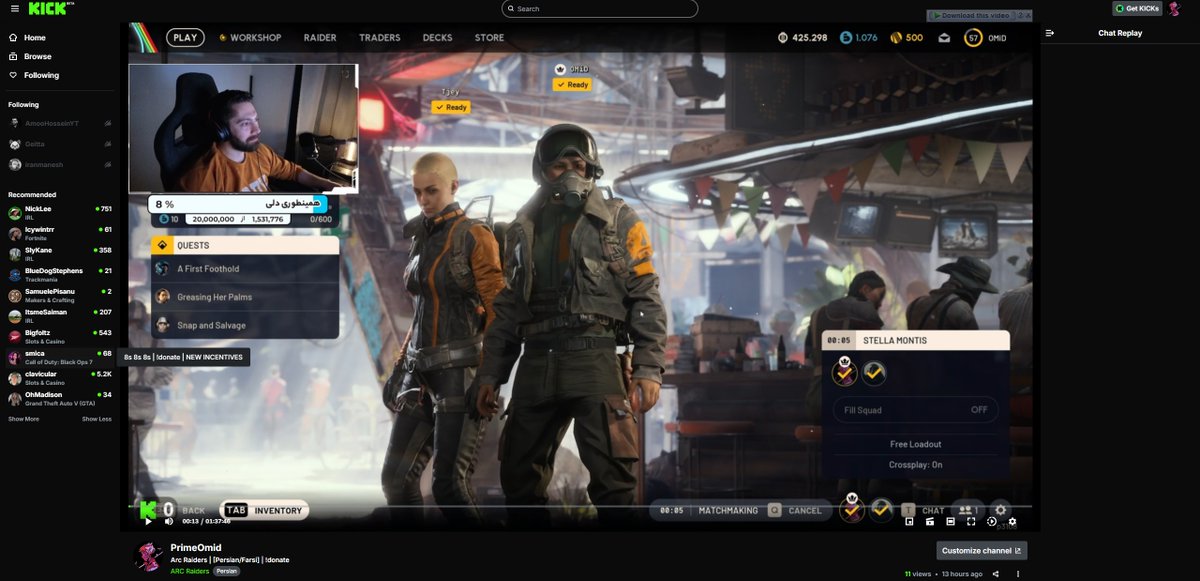The height and width of the screenshot is (581, 1200).
Task: Toggle fullscreen on the video player
Action: pos(970,521)
